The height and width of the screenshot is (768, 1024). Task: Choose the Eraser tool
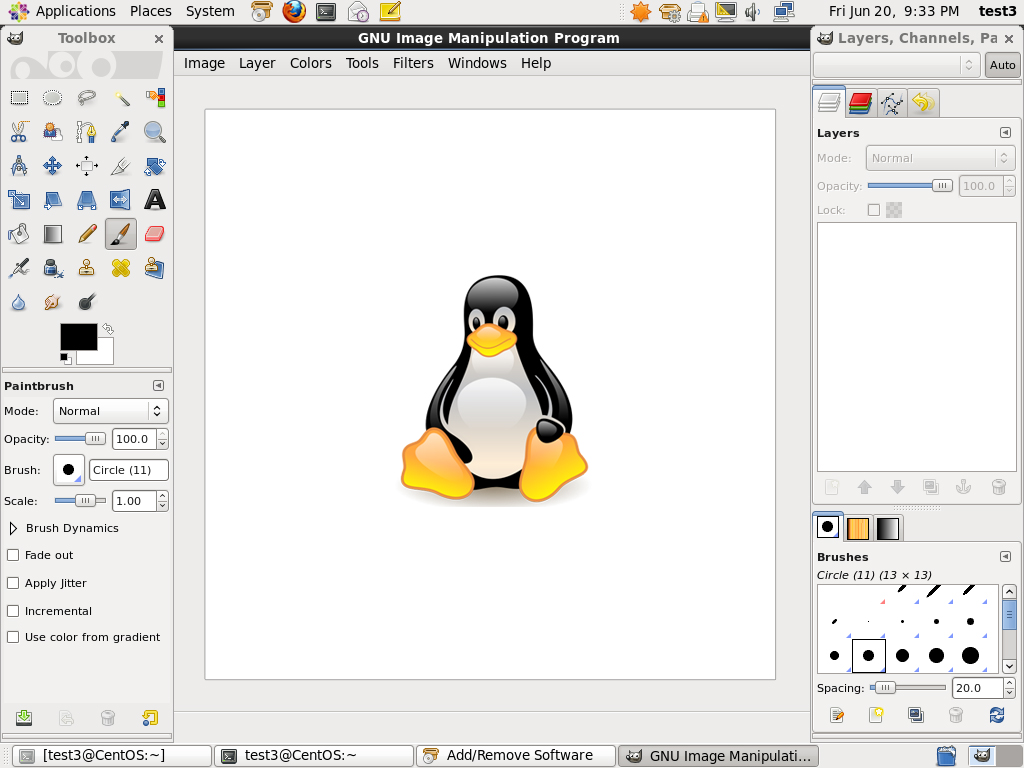(154, 234)
